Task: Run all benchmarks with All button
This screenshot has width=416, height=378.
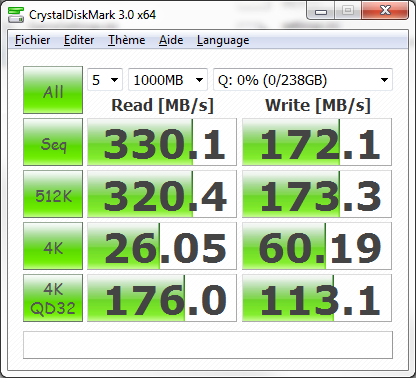Action: (x=53, y=90)
